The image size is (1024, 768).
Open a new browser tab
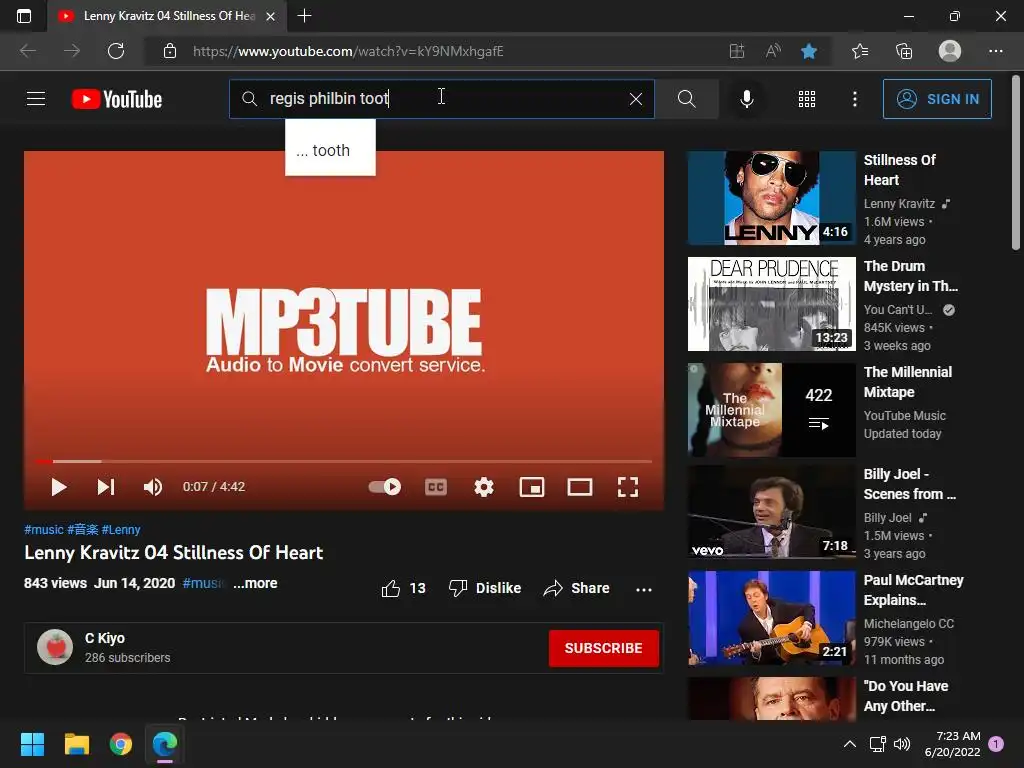pyautogui.click(x=304, y=16)
